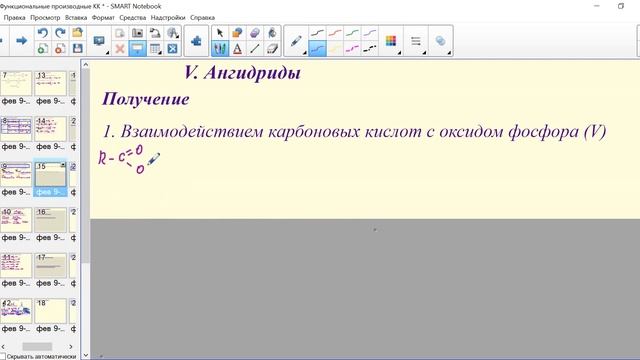Insert a table with the Table icon

(x=154, y=49)
